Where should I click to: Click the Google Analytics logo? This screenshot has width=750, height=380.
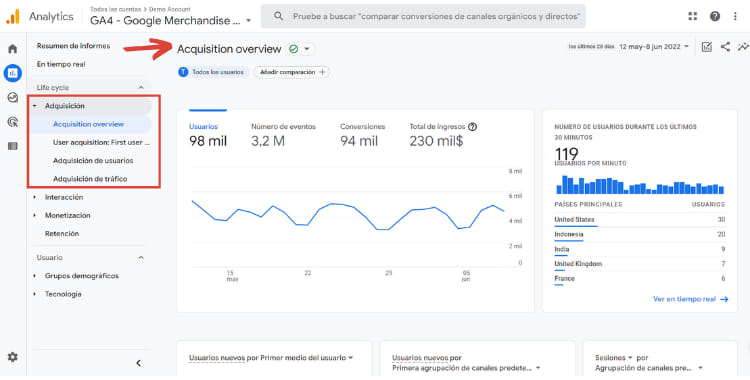(13, 16)
